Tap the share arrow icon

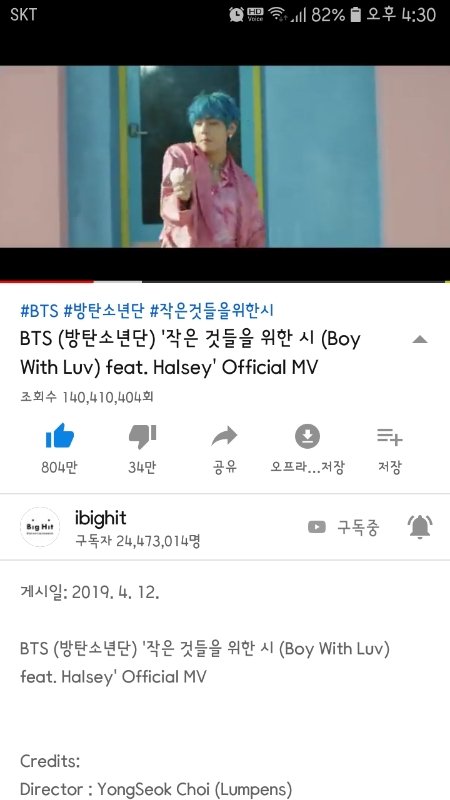coord(224,436)
